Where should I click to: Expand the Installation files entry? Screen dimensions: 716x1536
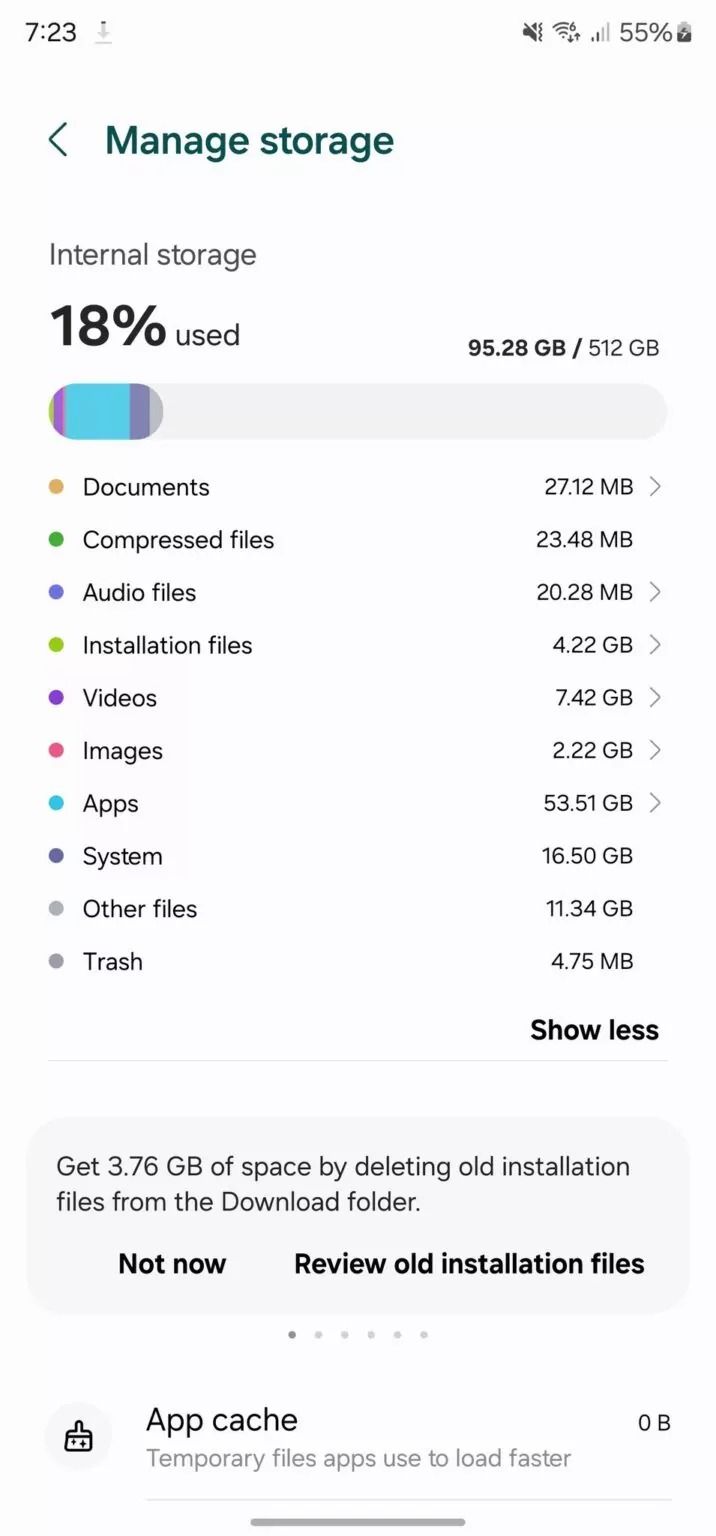(x=656, y=645)
